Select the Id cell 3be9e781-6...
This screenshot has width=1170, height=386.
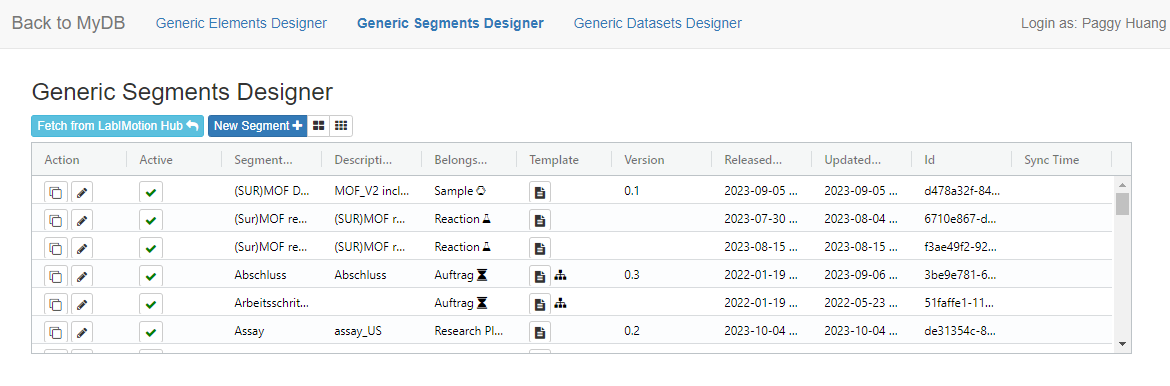coord(960,275)
